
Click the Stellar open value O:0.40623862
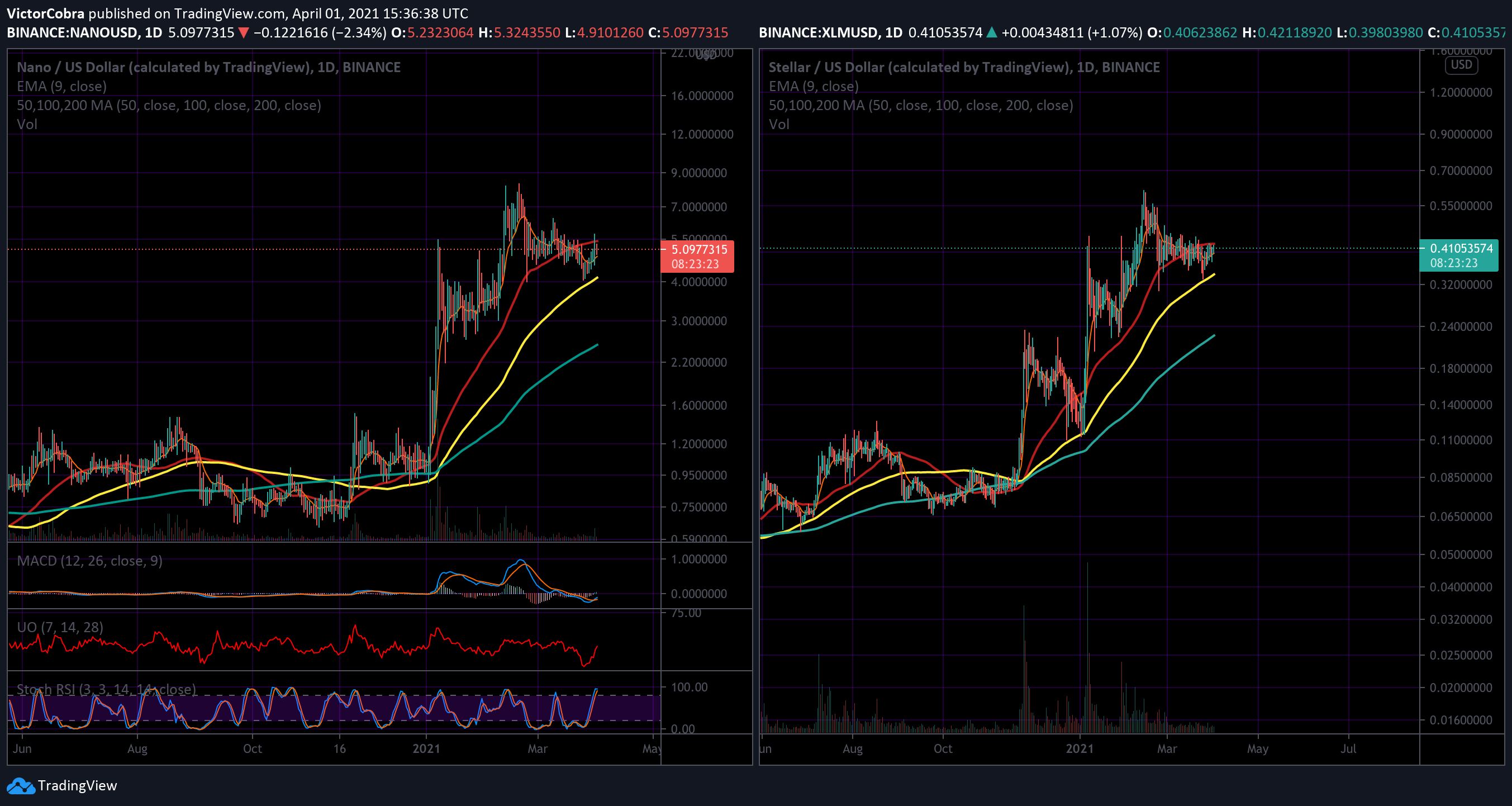(x=1192, y=32)
